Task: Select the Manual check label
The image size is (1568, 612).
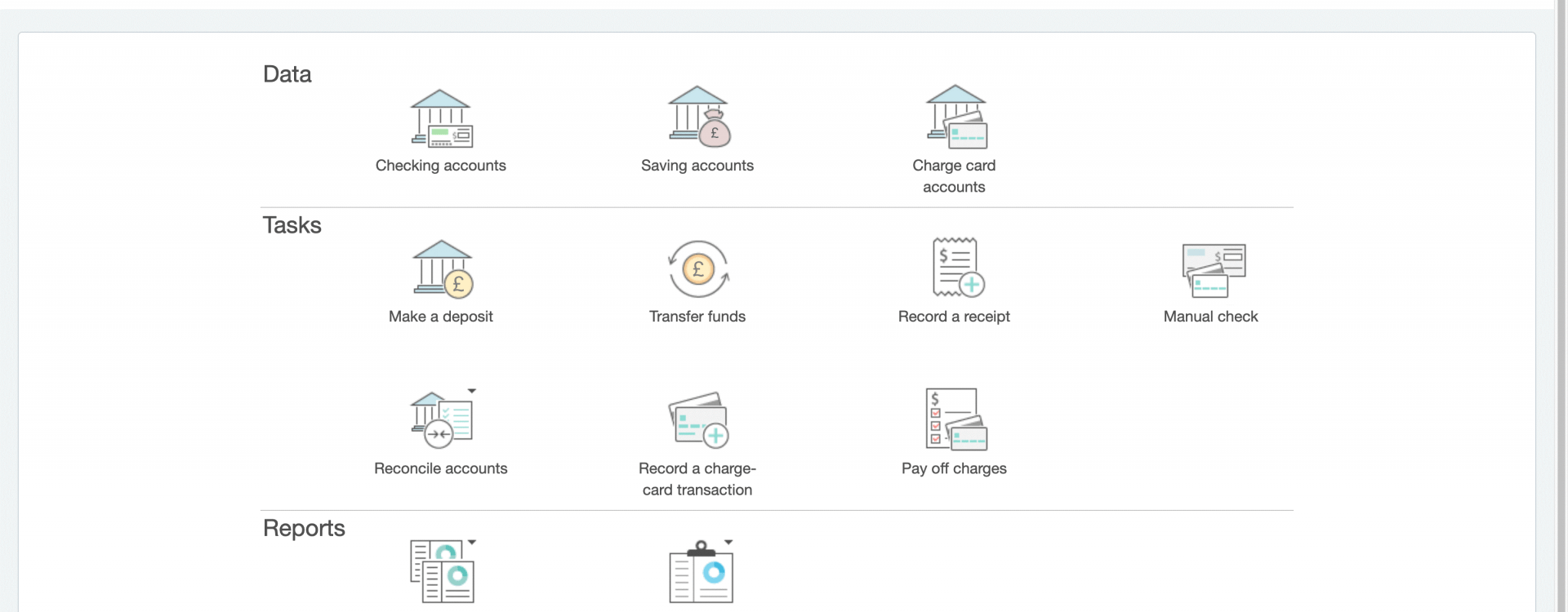Action: click(x=1210, y=317)
